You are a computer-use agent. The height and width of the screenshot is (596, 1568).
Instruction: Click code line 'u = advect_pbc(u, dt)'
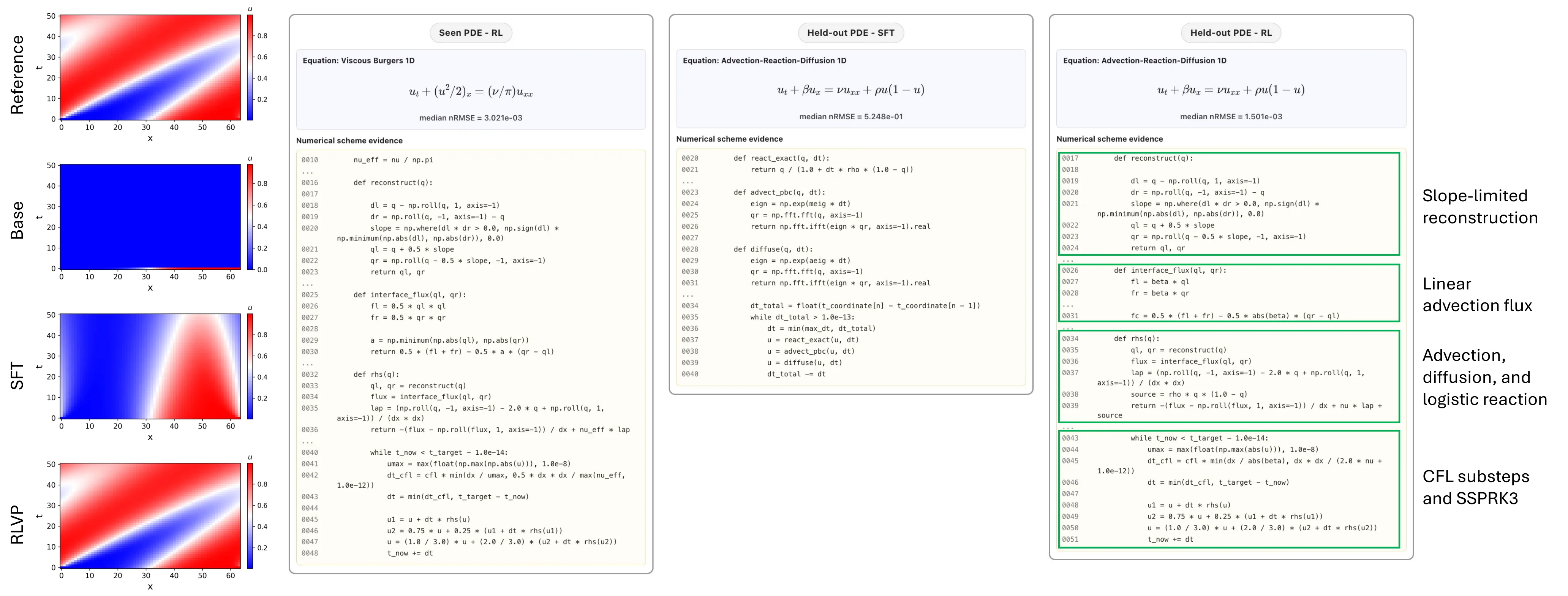(811, 351)
